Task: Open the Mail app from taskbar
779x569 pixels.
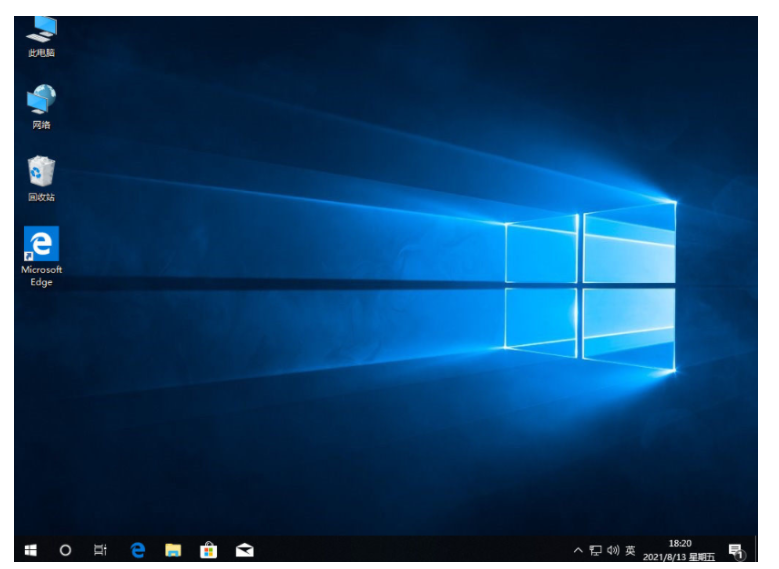Action: point(243,549)
